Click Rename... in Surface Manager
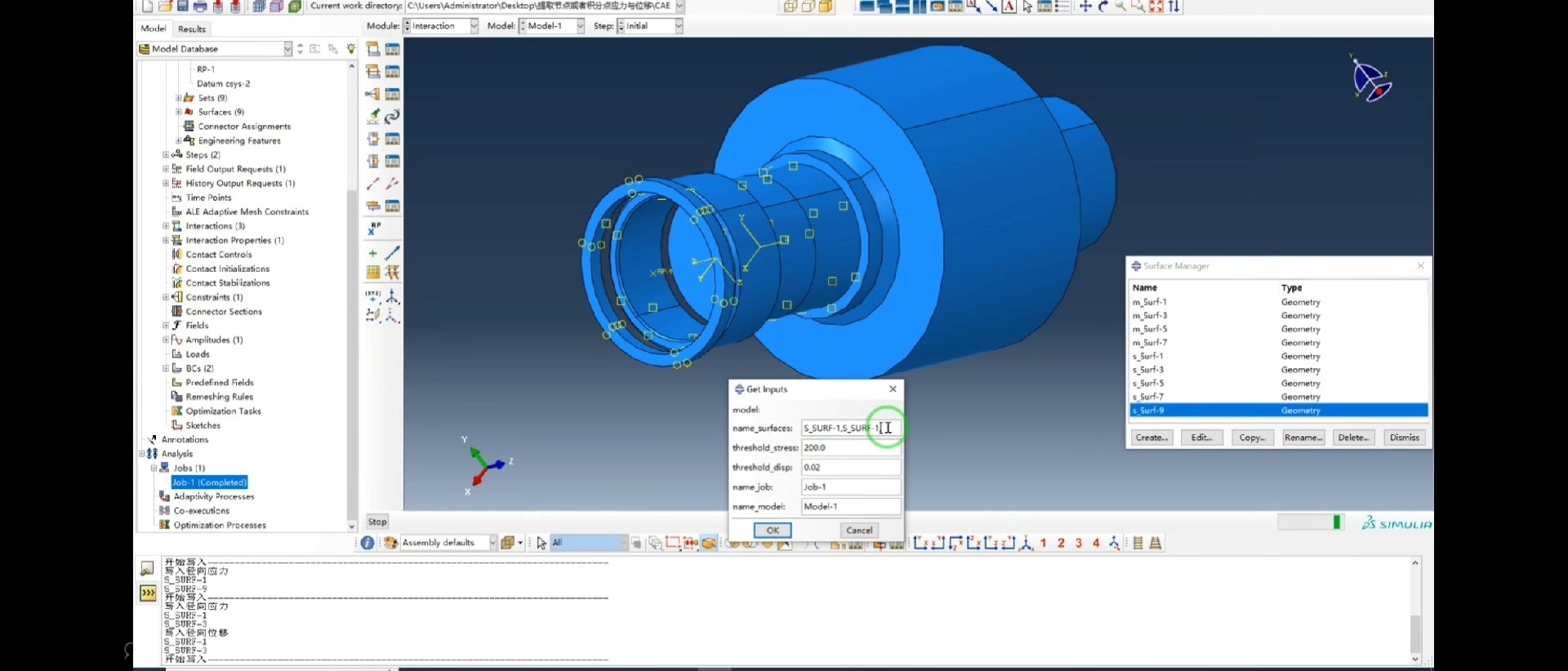1568x671 pixels. pos(1303,438)
